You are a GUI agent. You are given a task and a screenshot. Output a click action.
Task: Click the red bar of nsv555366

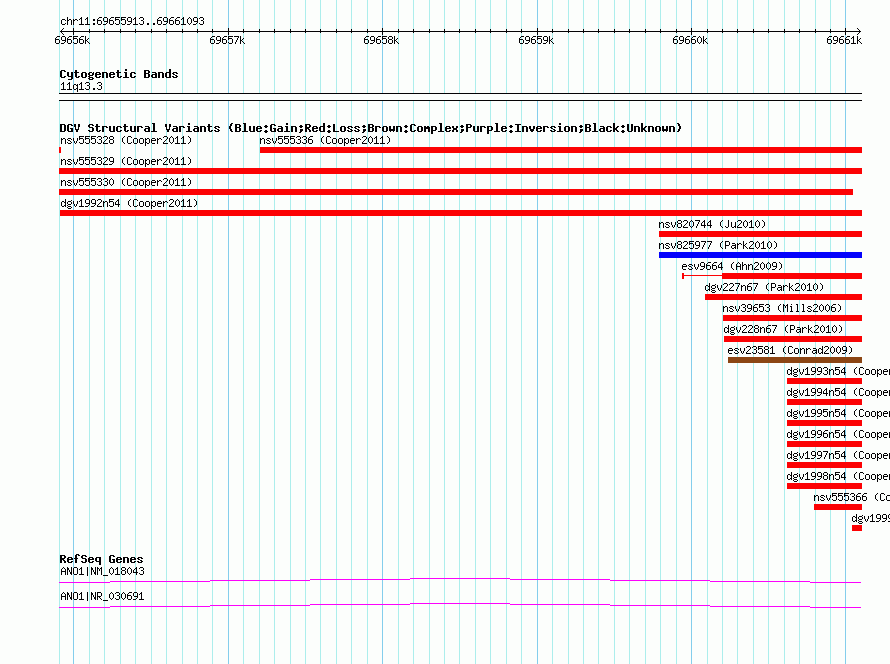pos(838,507)
